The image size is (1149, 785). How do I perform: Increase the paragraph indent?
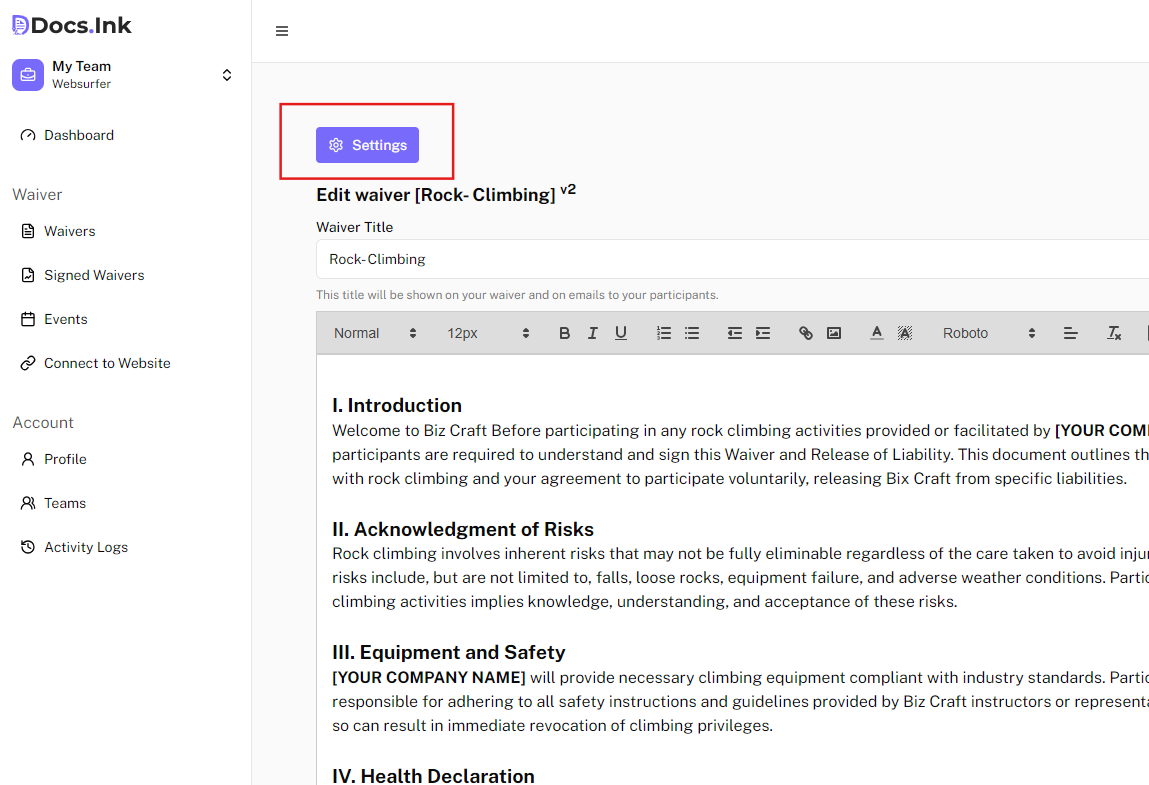[x=762, y=333]
